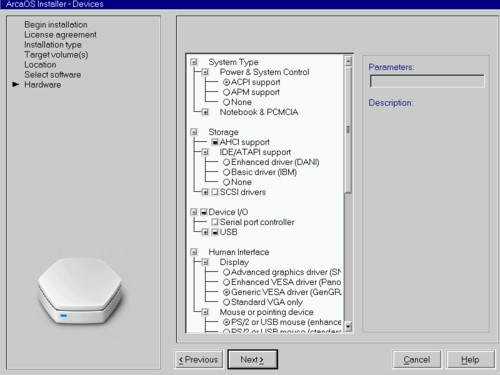Collapse Power & System Control node
The image size is (500, 375).
205,72
